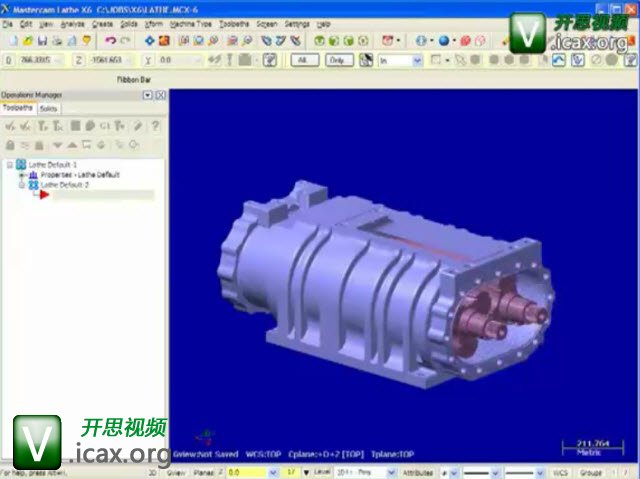Open the Xform menu

coord(154,24)
